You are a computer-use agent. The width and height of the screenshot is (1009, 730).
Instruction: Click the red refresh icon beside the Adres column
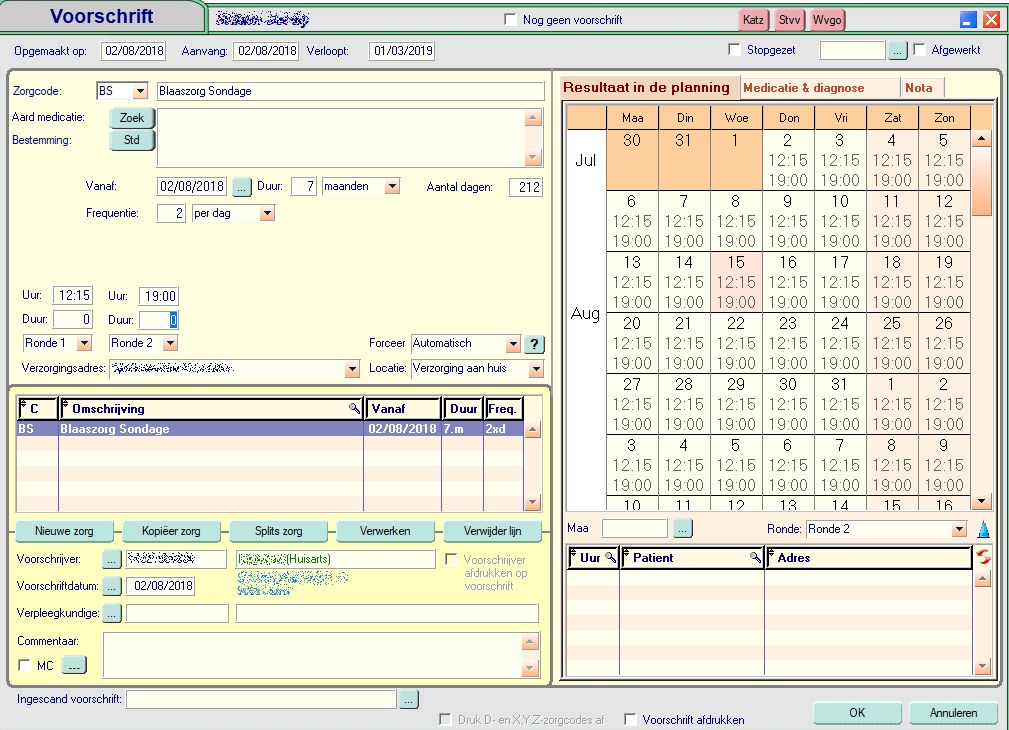pos(983,558)
